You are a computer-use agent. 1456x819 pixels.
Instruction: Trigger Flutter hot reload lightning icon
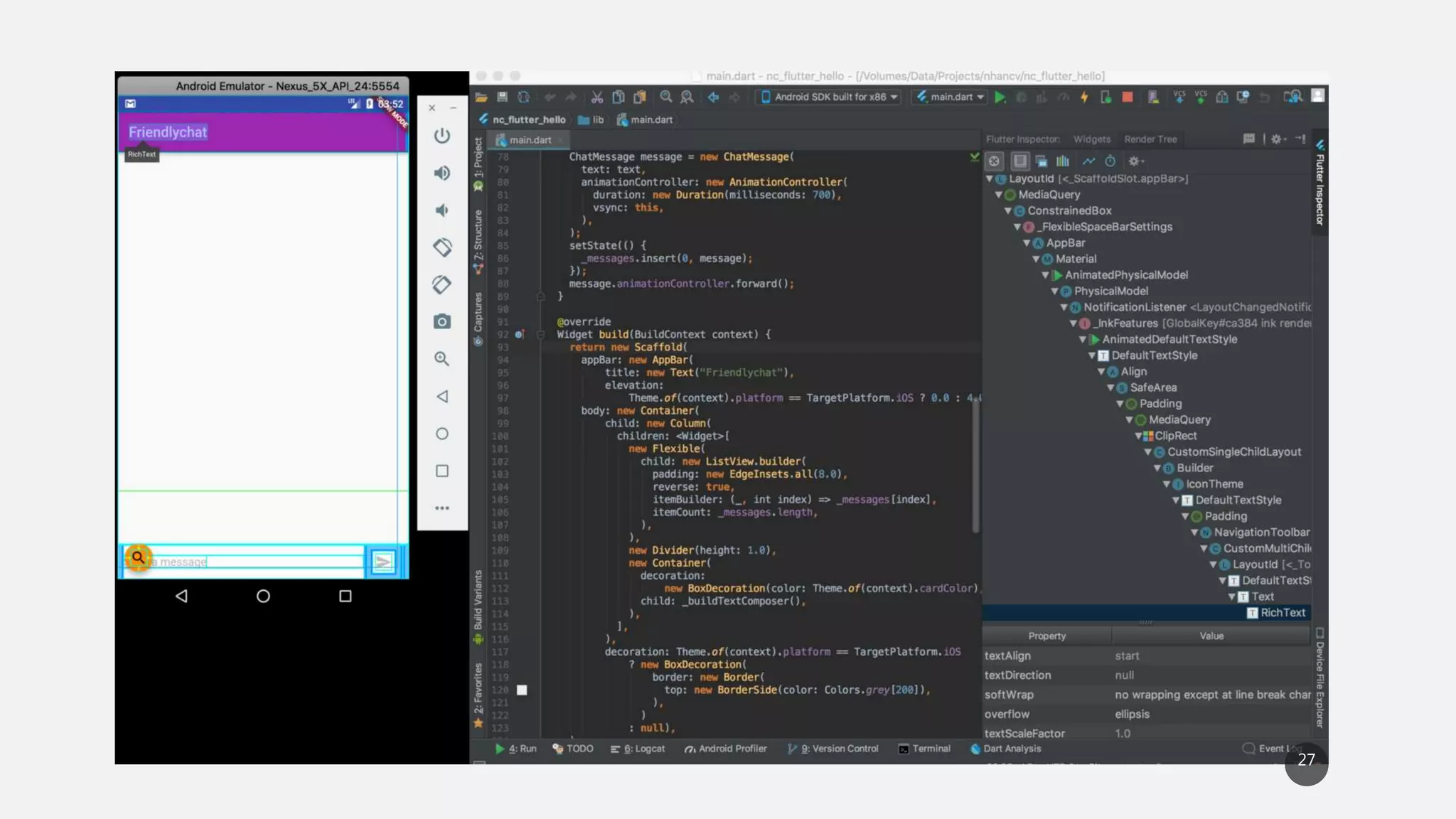pos(1084,97)
